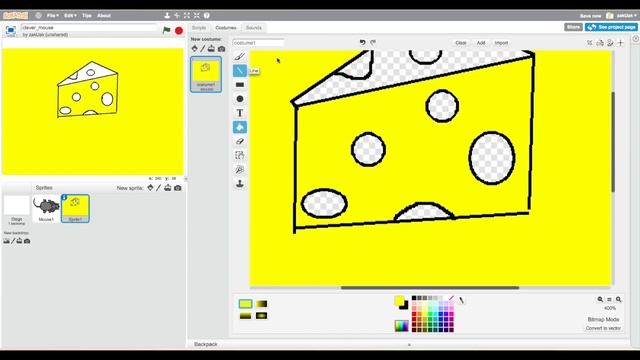
Task: Select the Fill with color tool
Action: 240,127
